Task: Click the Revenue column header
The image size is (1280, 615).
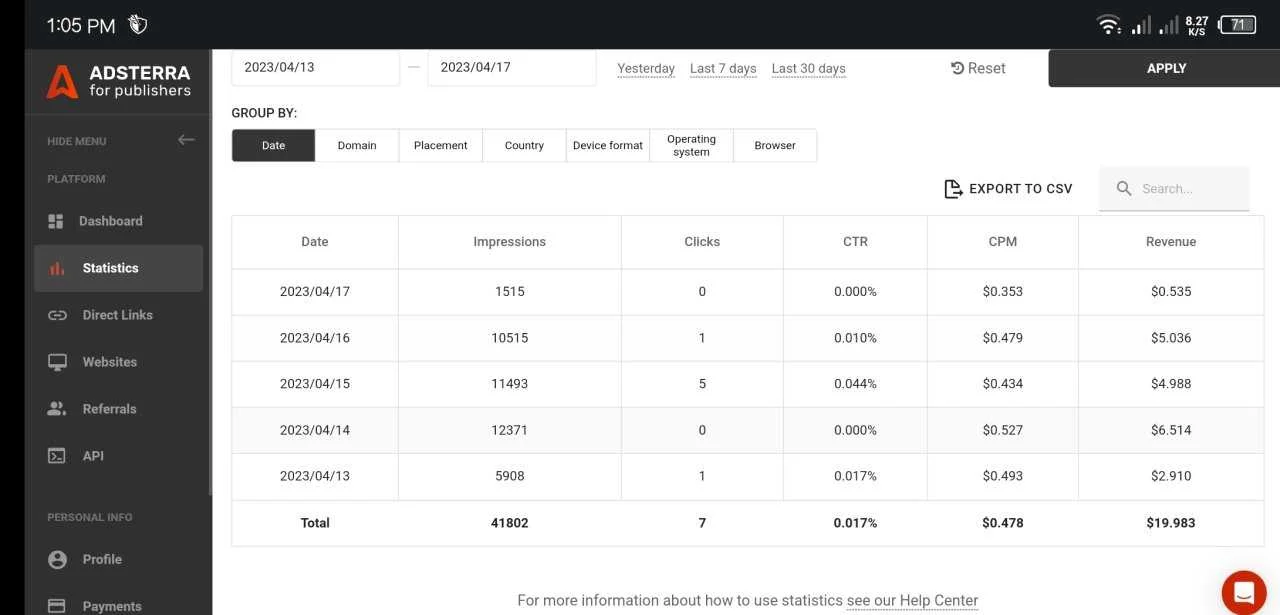Action: point(1171,242)
